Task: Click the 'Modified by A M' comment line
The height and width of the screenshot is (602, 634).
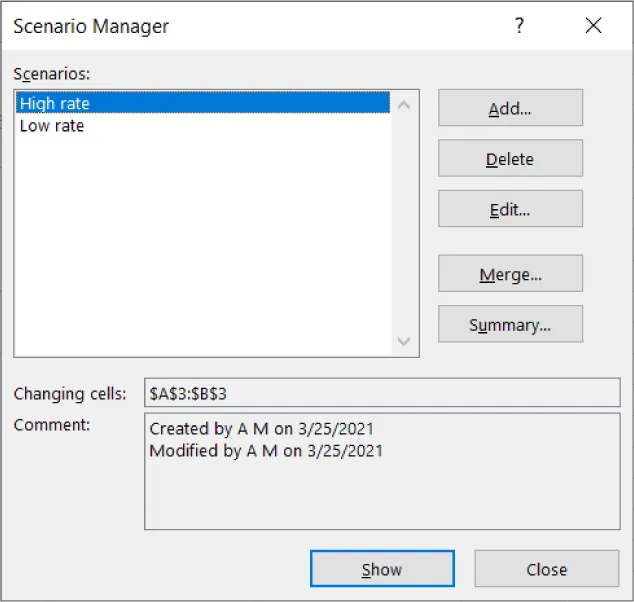Action: (265, 451)
